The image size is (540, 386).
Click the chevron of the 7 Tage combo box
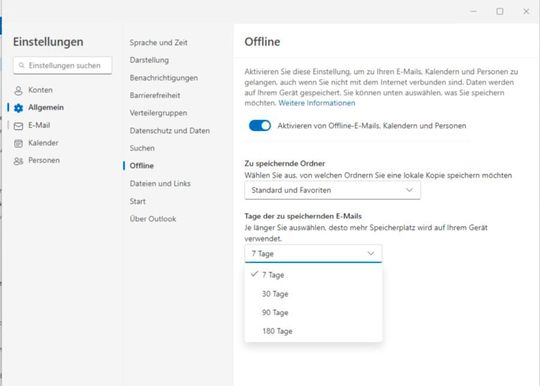(371, 253)
